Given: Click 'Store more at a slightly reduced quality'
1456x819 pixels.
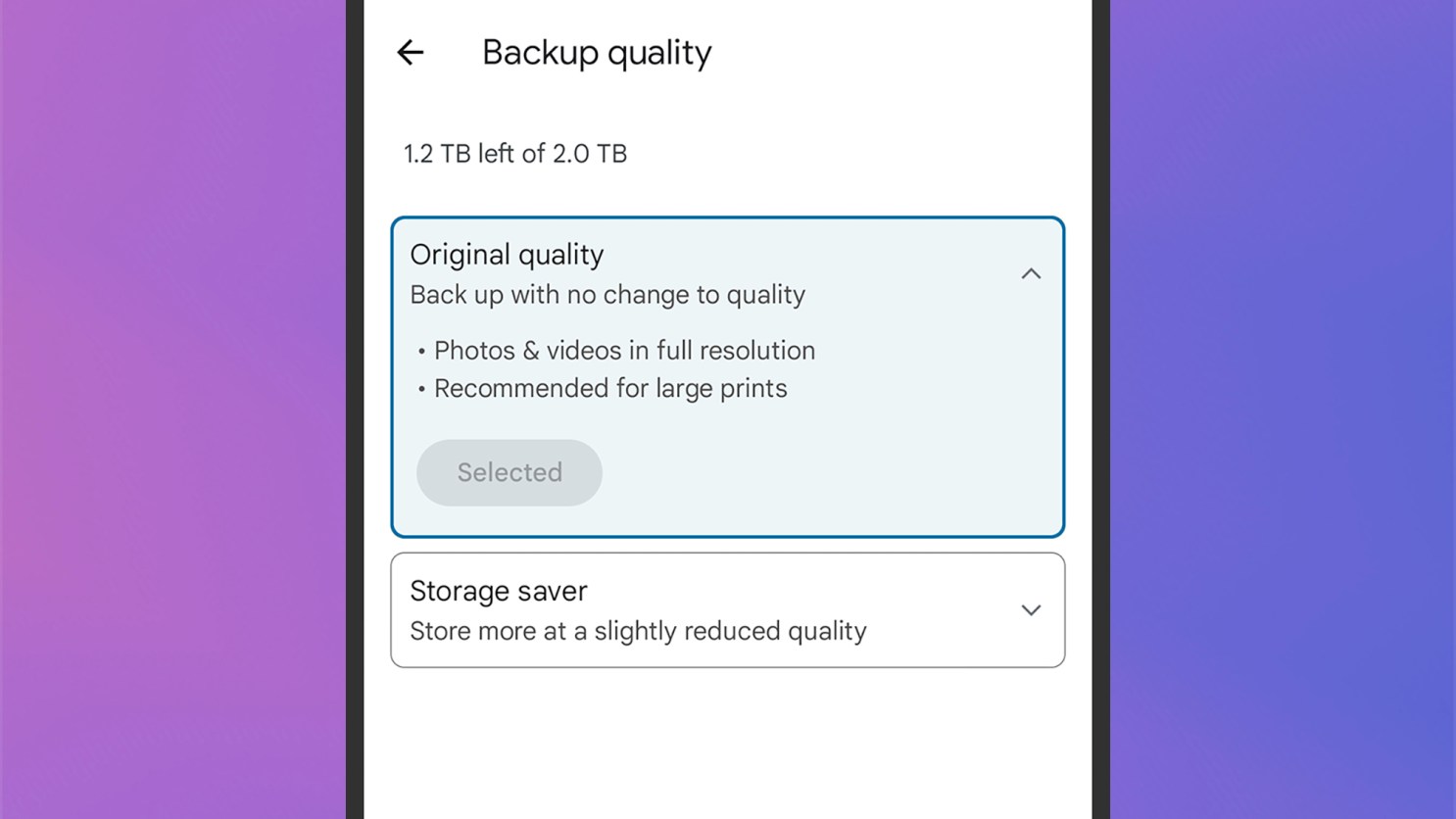Looking at the screenshot, I should (x=638, y=631).
